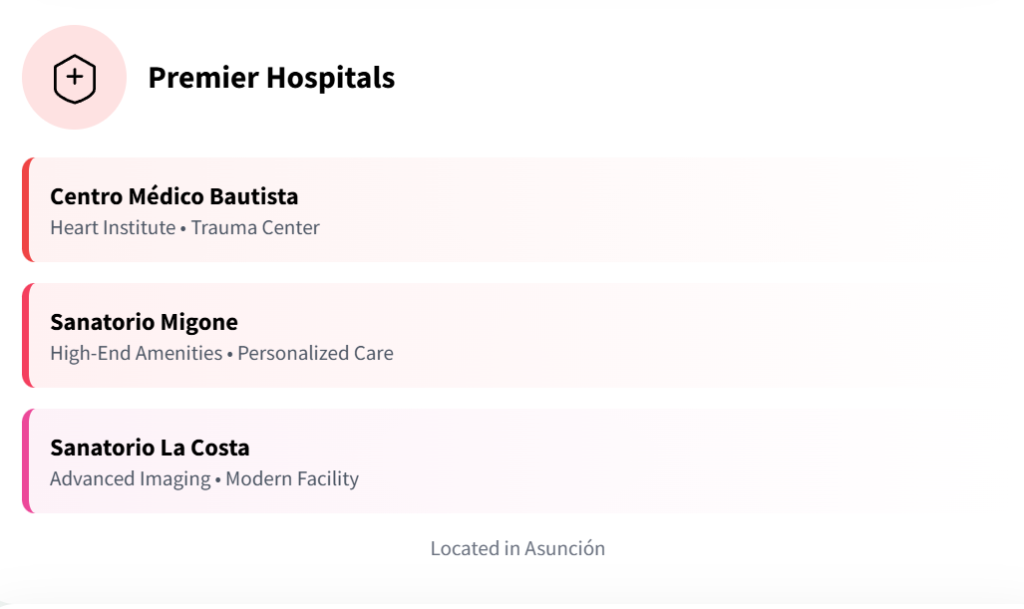Click the Located in Asunción footer text

pos(517,548)
